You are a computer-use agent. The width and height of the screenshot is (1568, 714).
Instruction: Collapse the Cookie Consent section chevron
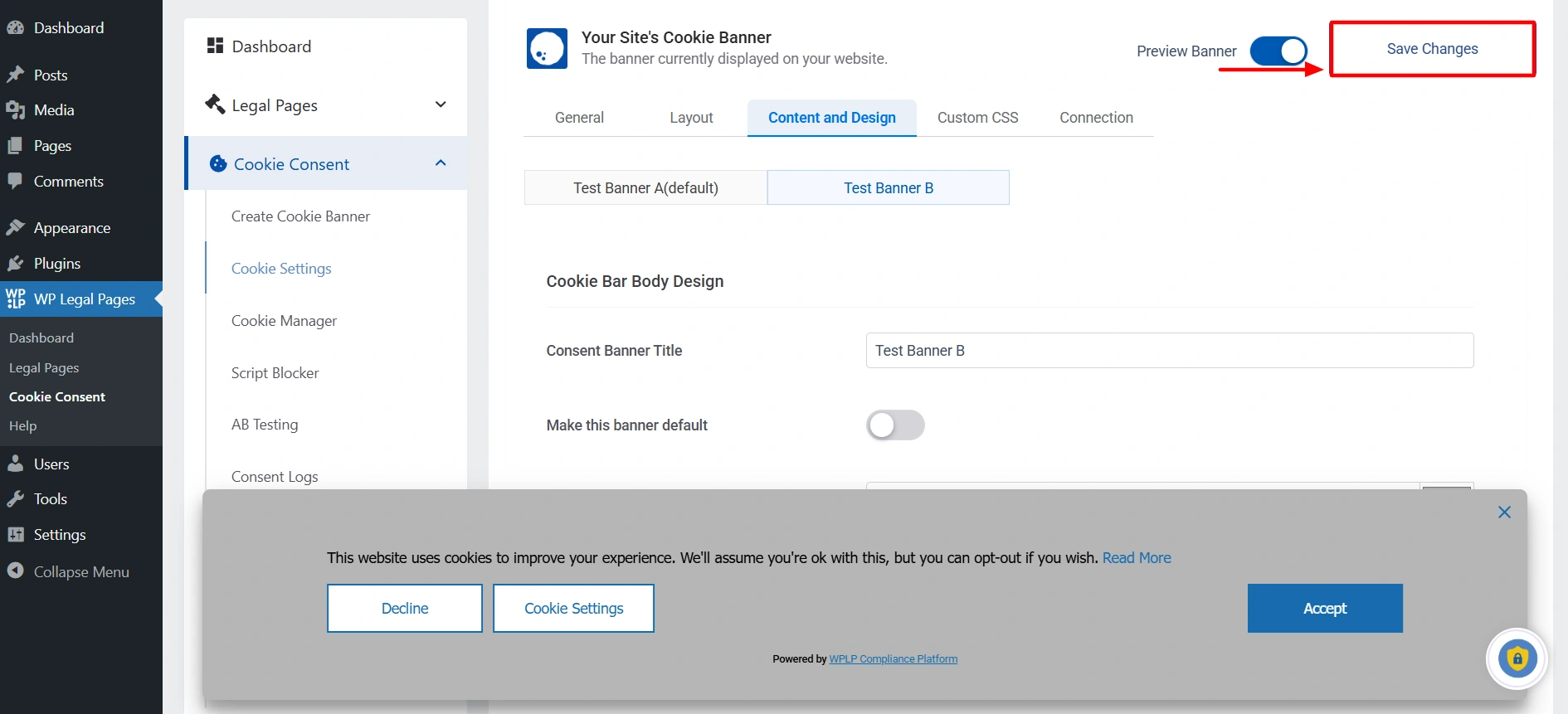click(x=441, y=163)
